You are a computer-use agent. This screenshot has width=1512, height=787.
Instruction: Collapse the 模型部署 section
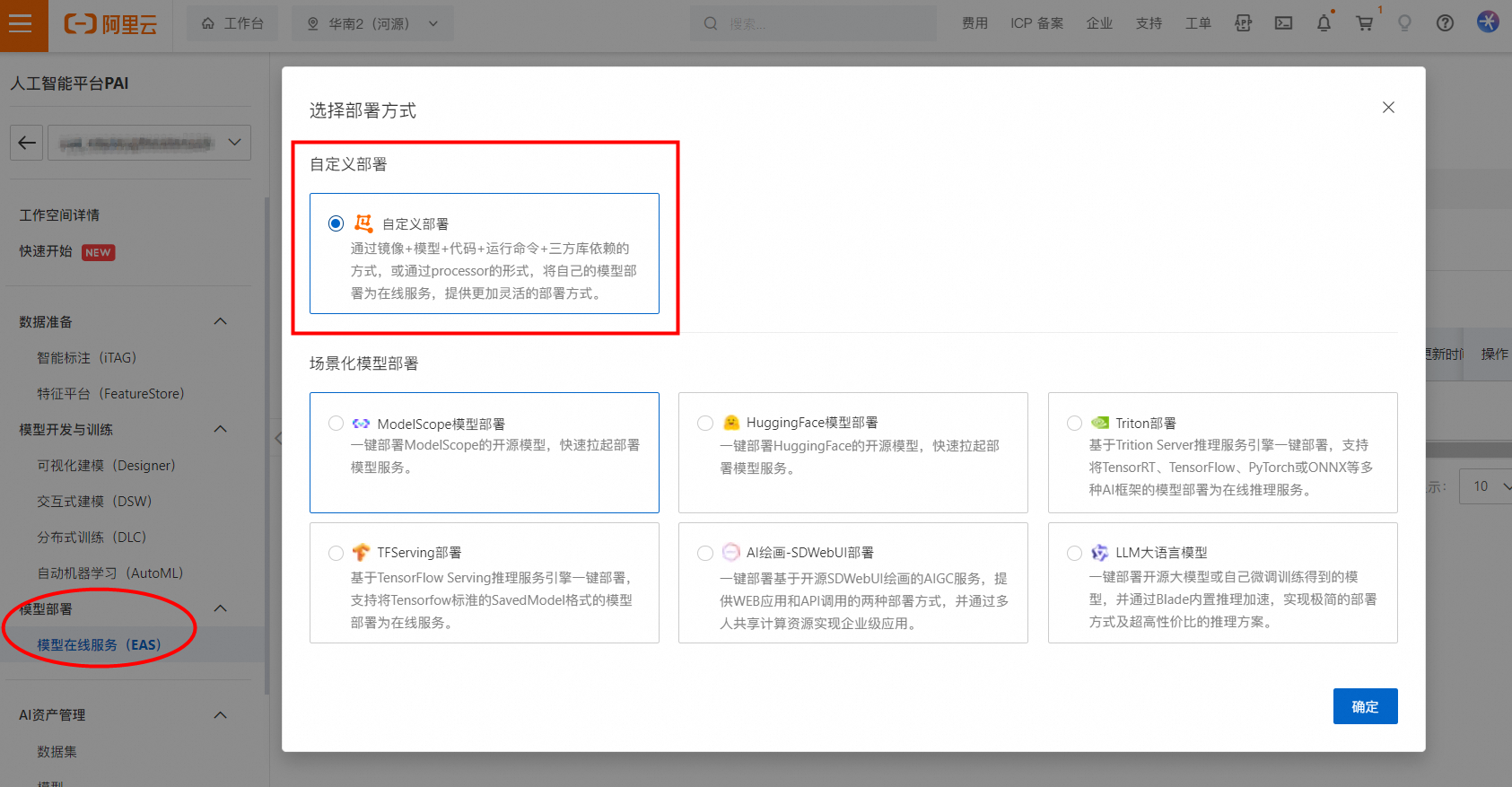(x=221, y=608)
